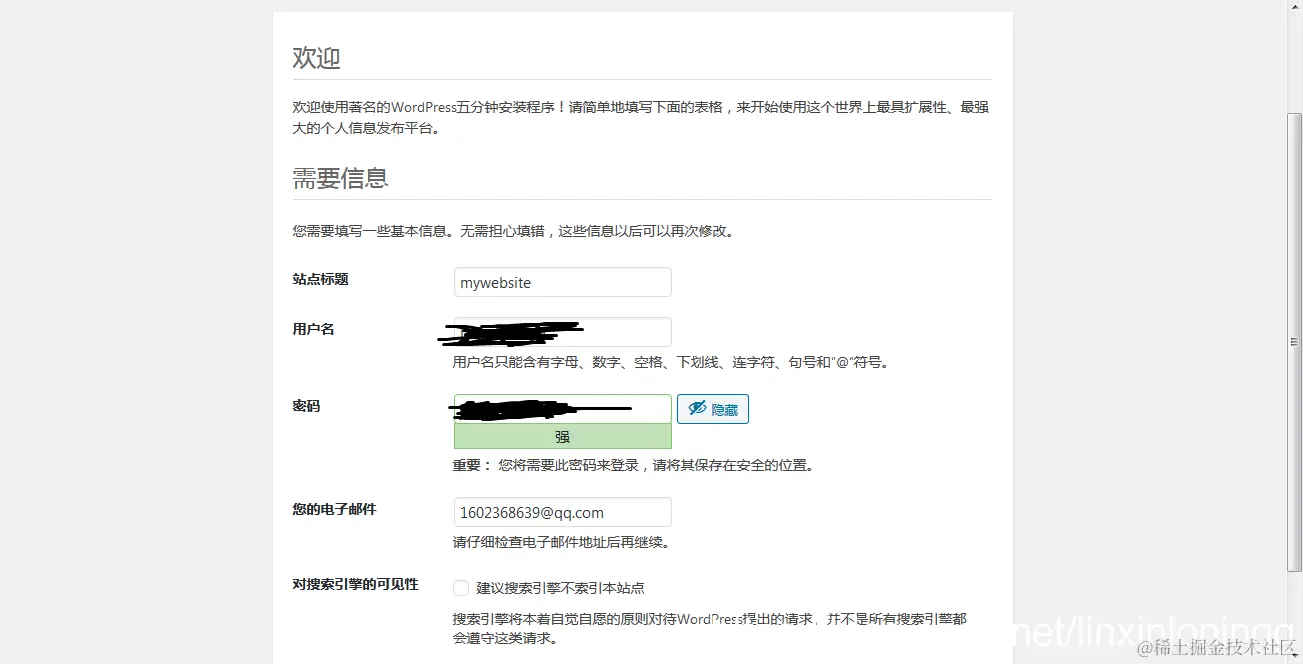The width and height of the screenshot is (1303, 664).
Task: Click the crossed-eye icon on the 隐藏 button
Action: click(697, 408)
